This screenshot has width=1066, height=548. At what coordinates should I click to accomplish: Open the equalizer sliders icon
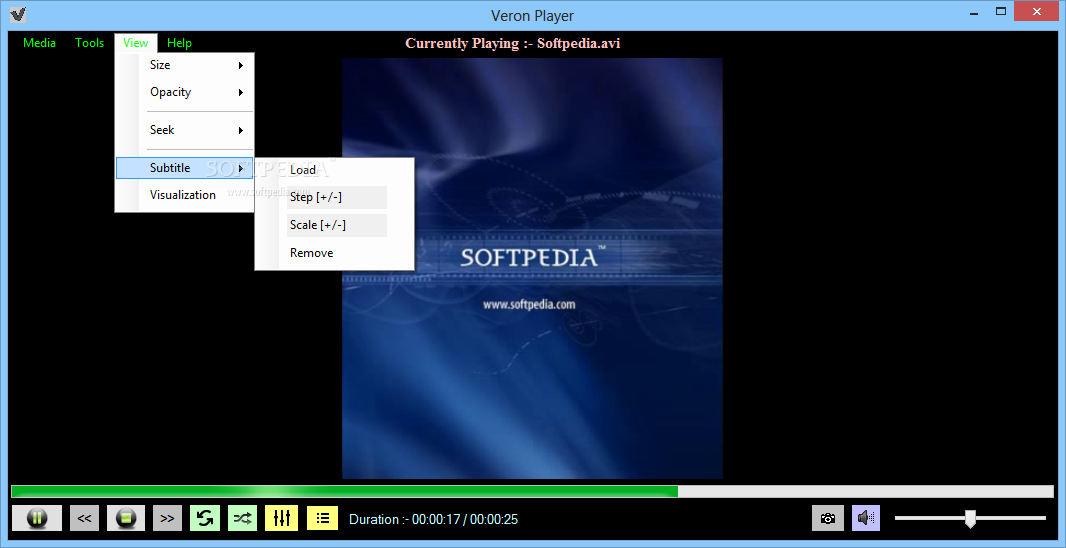click(x=281, y=518)
